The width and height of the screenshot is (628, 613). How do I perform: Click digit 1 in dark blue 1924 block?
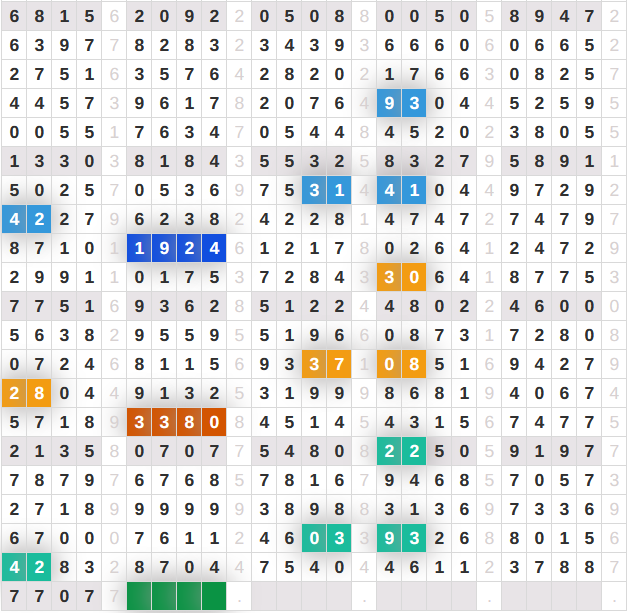point(139,248)
